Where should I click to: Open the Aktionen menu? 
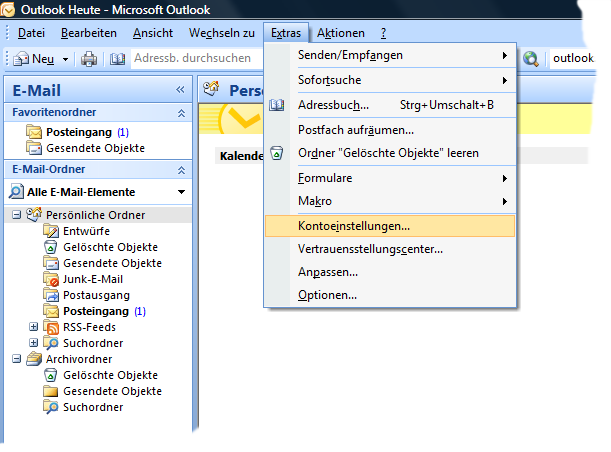(341, 33)
